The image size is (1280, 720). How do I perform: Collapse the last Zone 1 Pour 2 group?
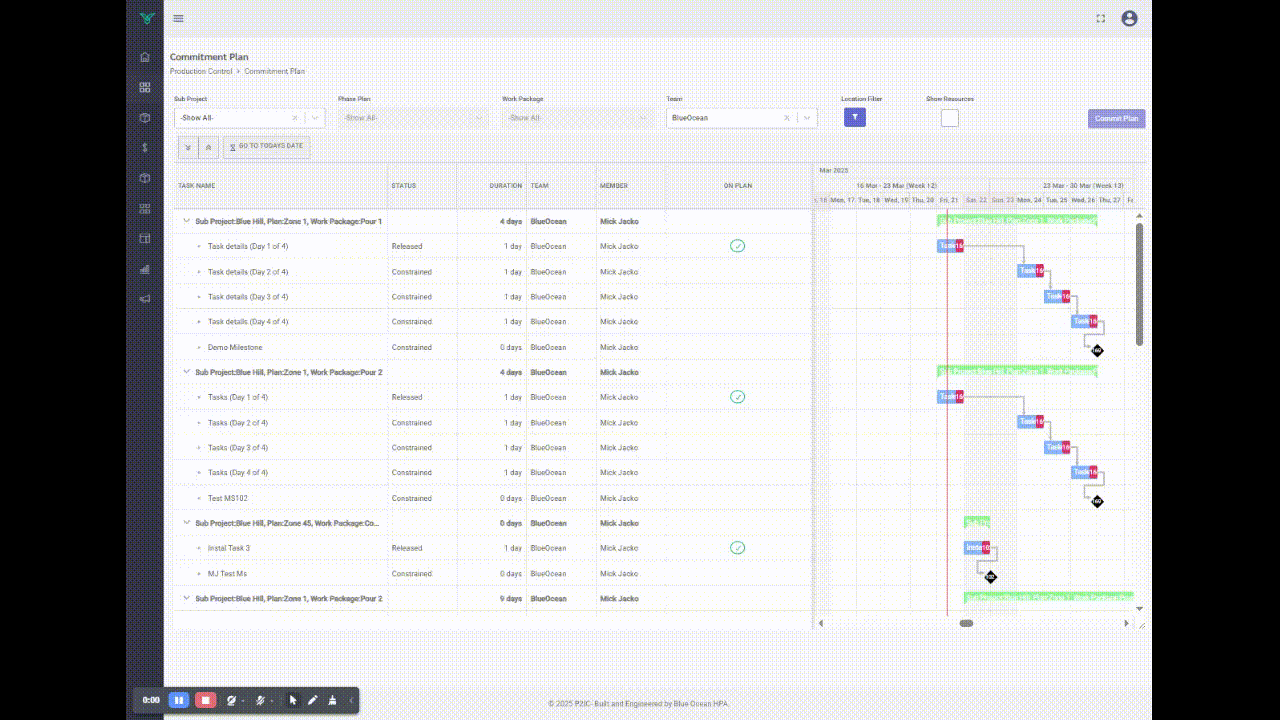pyautogui.click(x=186, y=599)
